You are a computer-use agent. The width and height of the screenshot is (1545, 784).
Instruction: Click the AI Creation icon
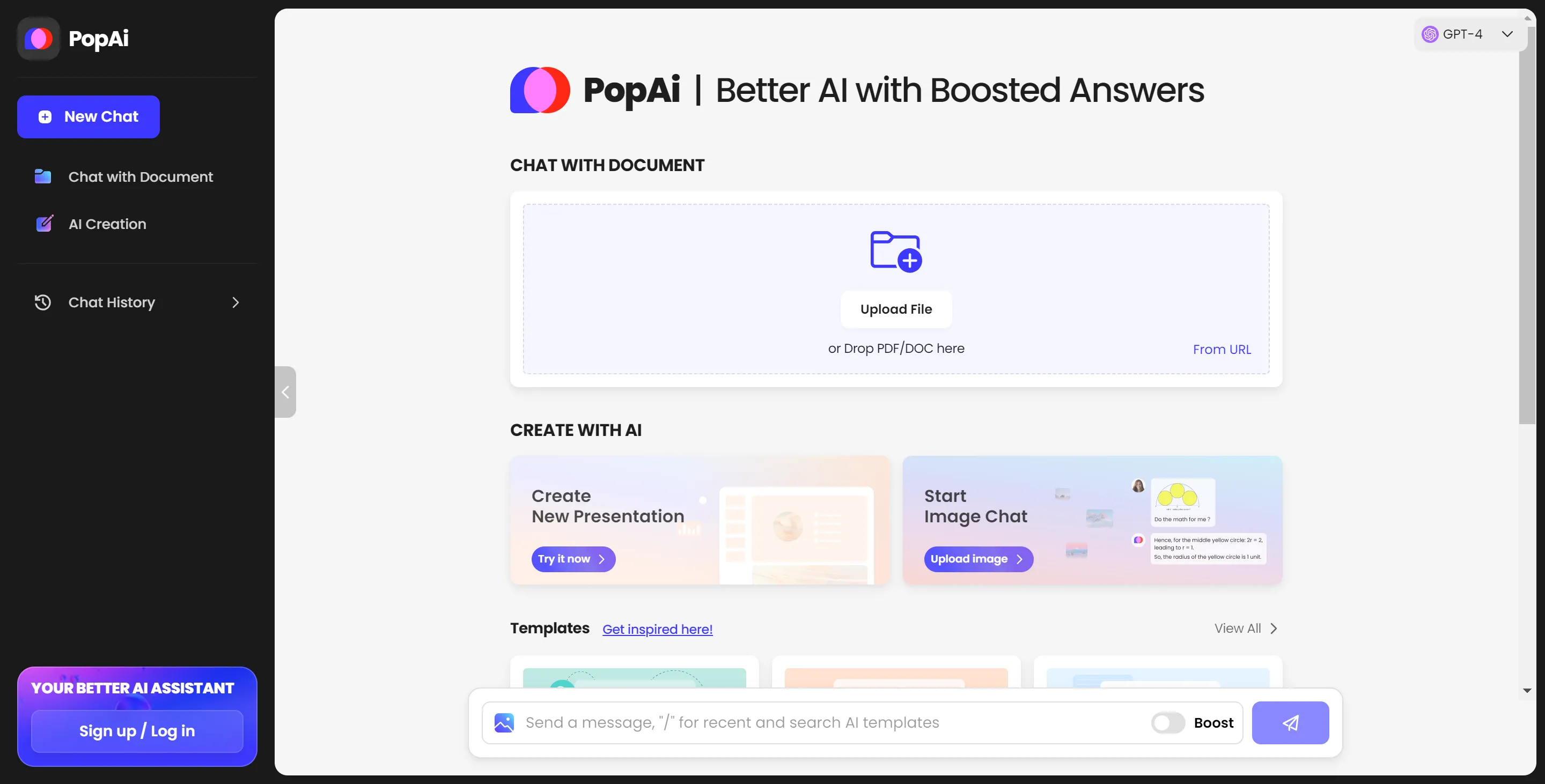pos(44,222)
